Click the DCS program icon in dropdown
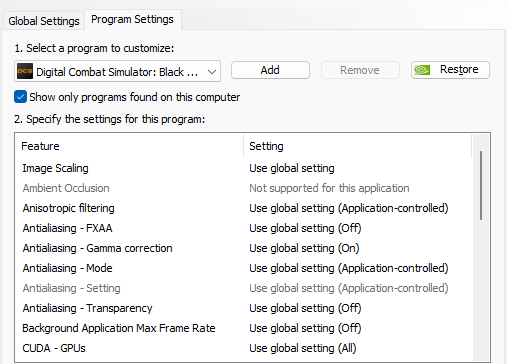Viewport: 508px width, 364px height. click(x=25, y=71)
